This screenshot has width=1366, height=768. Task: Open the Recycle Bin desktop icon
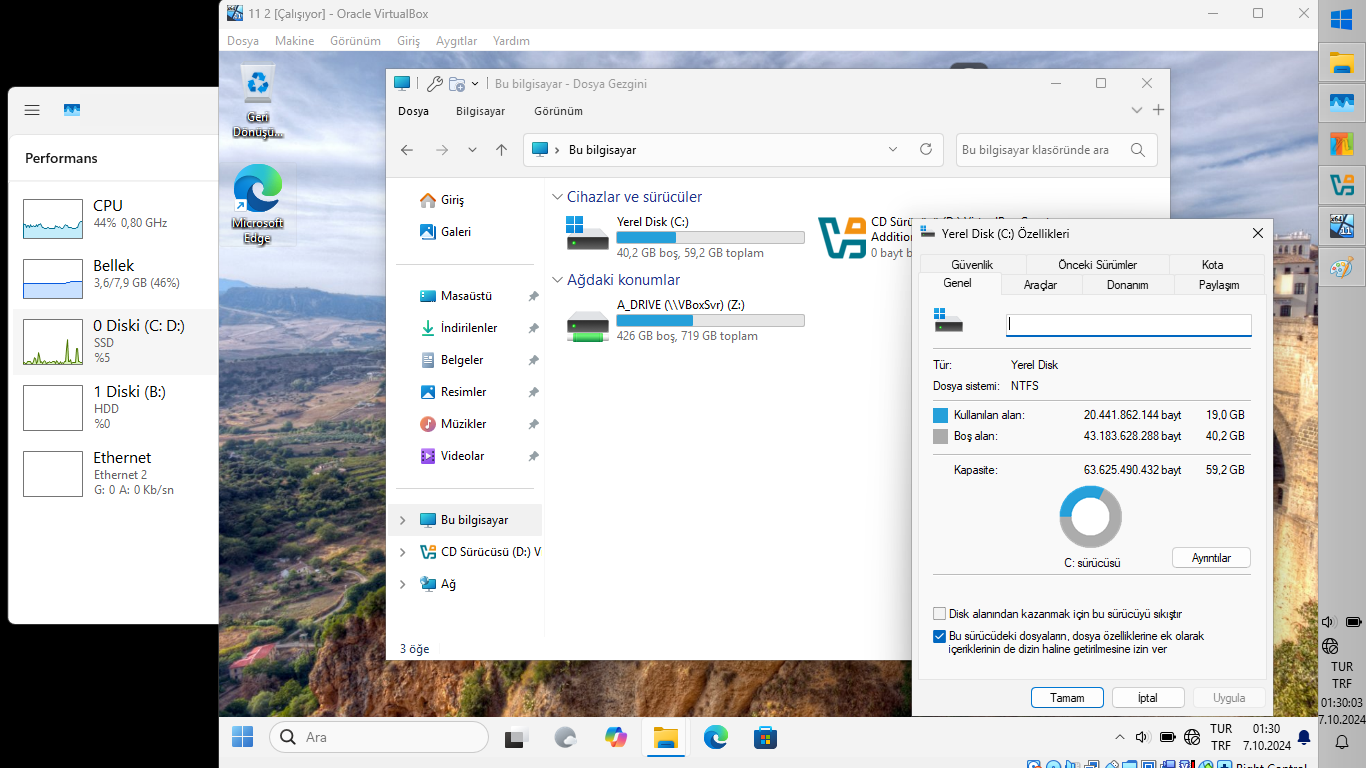pyautogui.click(x=258, y=102)
